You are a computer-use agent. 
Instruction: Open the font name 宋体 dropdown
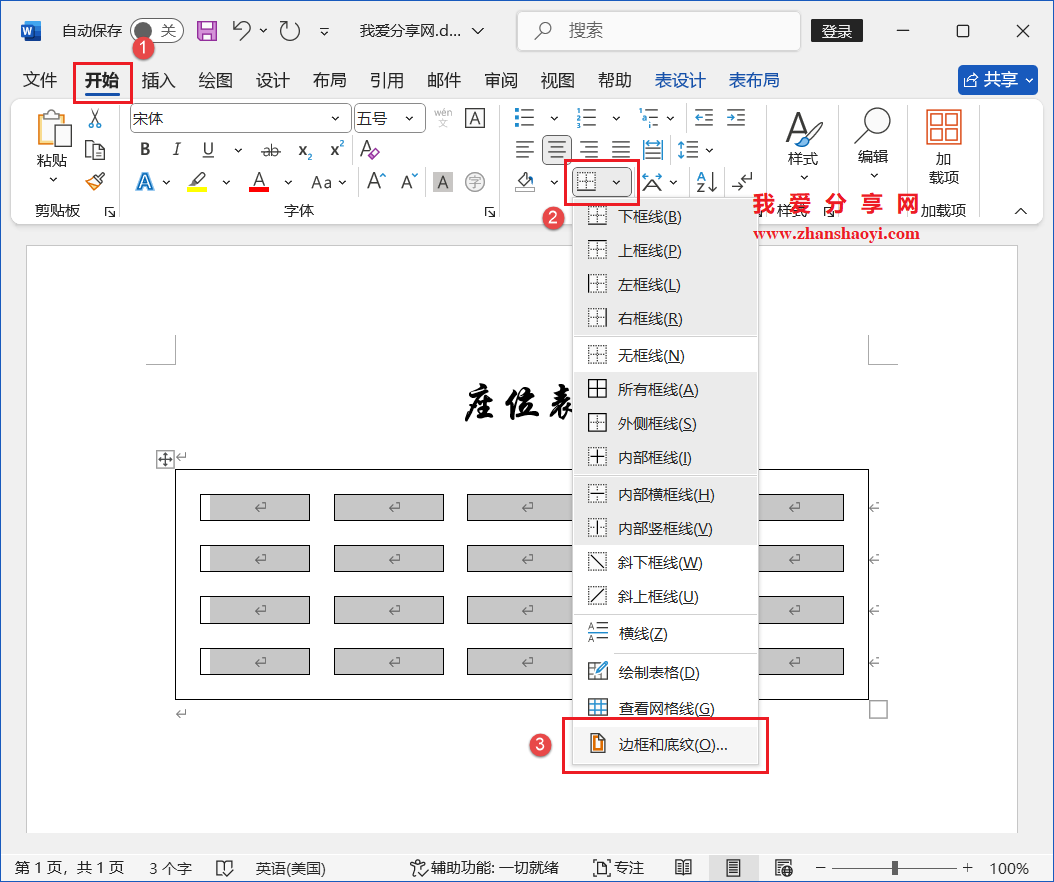click(335, 119)
